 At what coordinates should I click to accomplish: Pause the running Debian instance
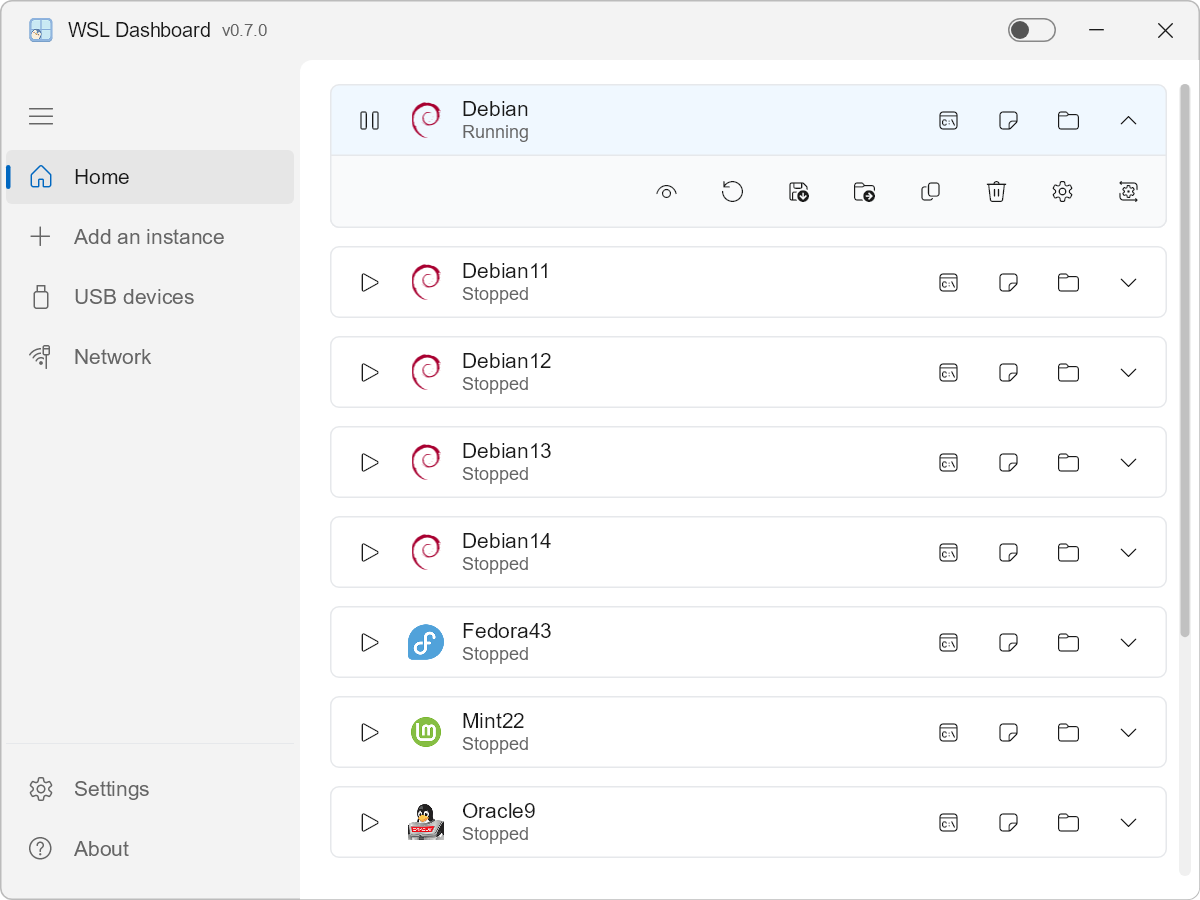369,120
